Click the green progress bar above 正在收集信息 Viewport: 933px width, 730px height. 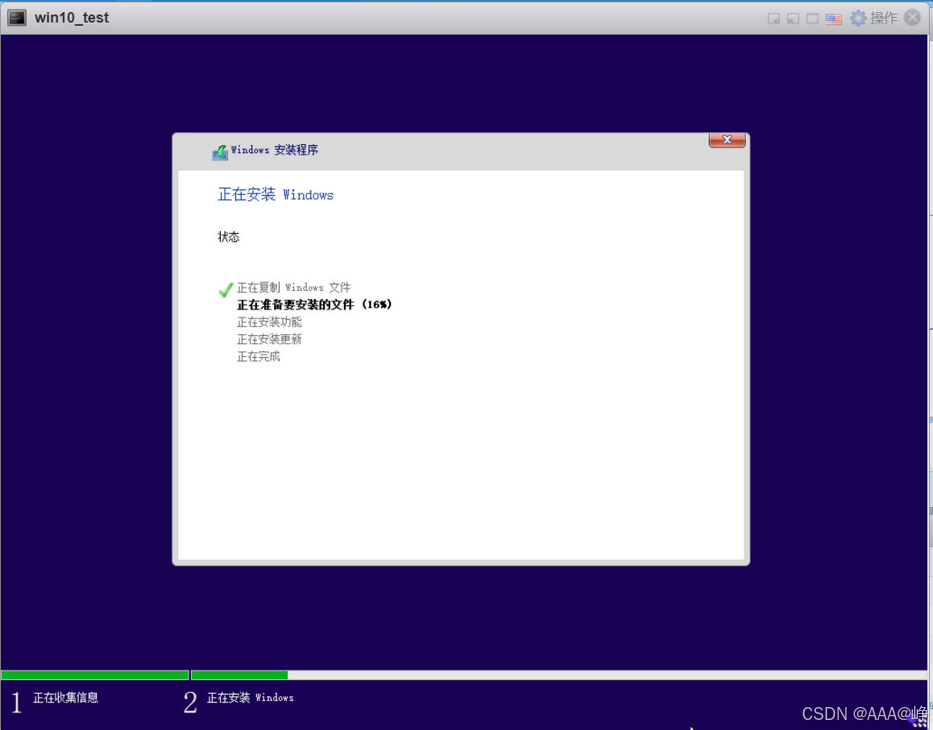[95, 675]
